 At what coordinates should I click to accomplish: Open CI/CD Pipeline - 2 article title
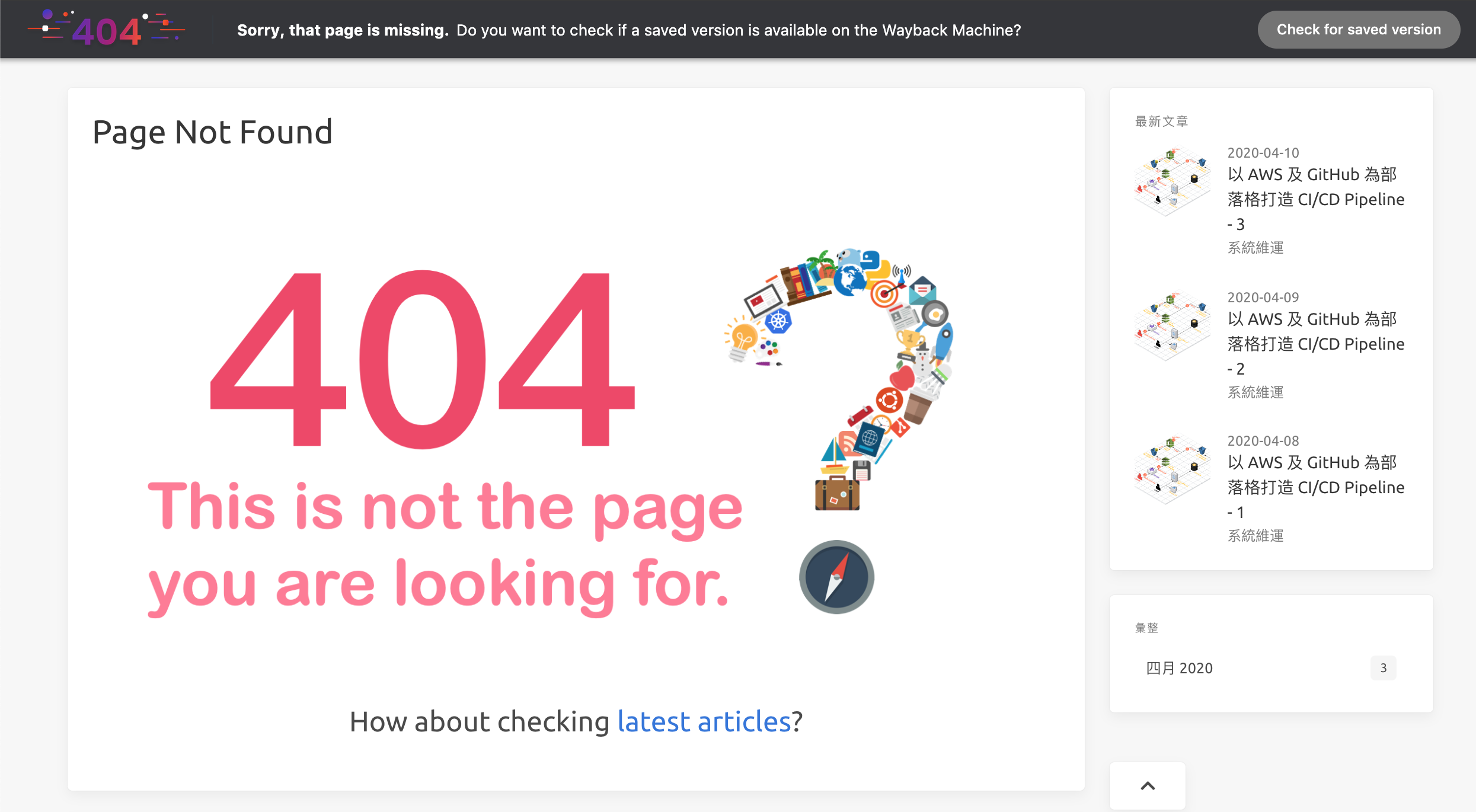pos(1315,344)
